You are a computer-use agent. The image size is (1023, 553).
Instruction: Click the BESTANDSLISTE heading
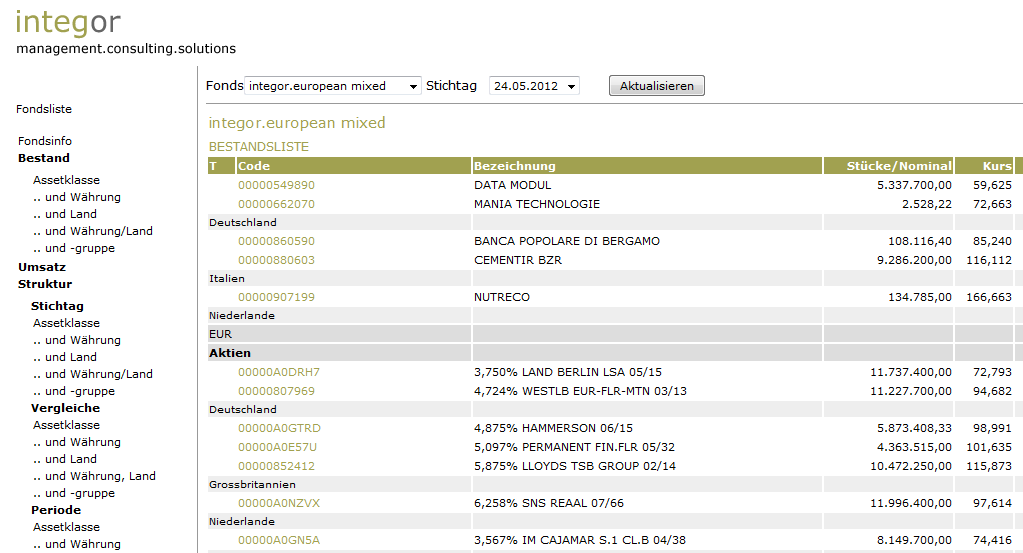258,147
